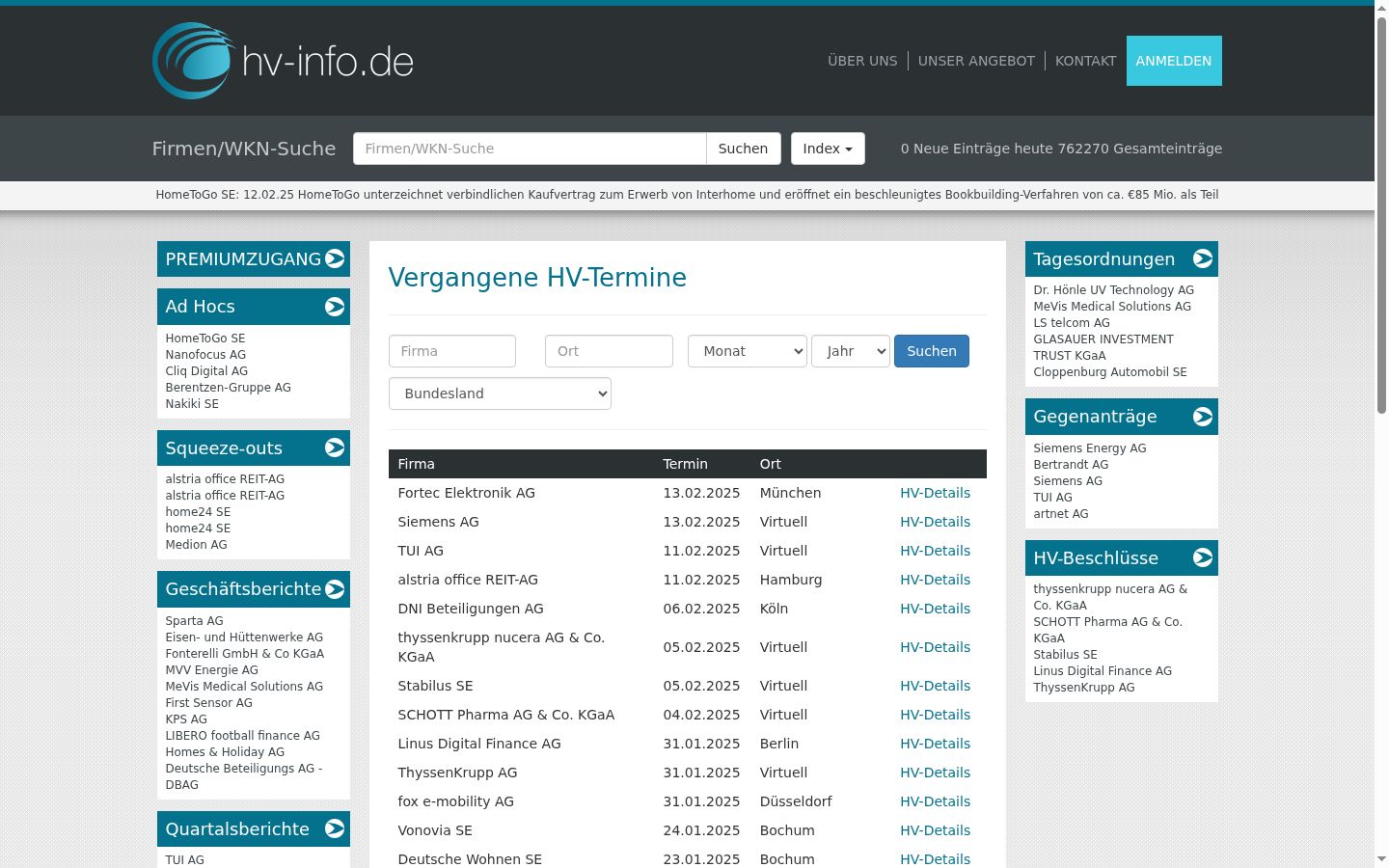Image resolution: width=1389 pixels, height=868 pixels.
Task: Open KPS AG under Geschäftsberichte
Action: pos(186,719)
